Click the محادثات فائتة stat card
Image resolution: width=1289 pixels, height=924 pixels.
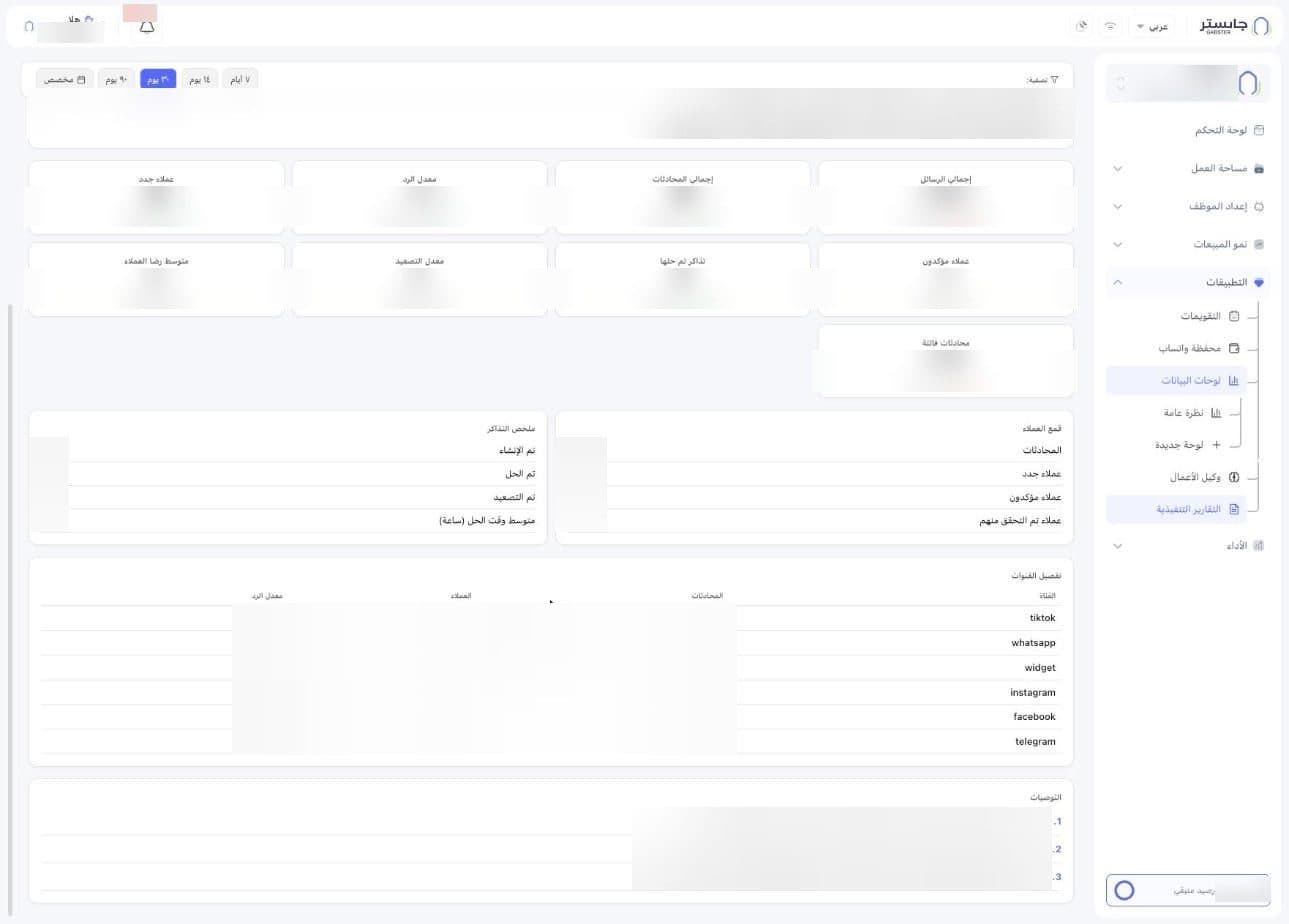[x=946, y=360]
